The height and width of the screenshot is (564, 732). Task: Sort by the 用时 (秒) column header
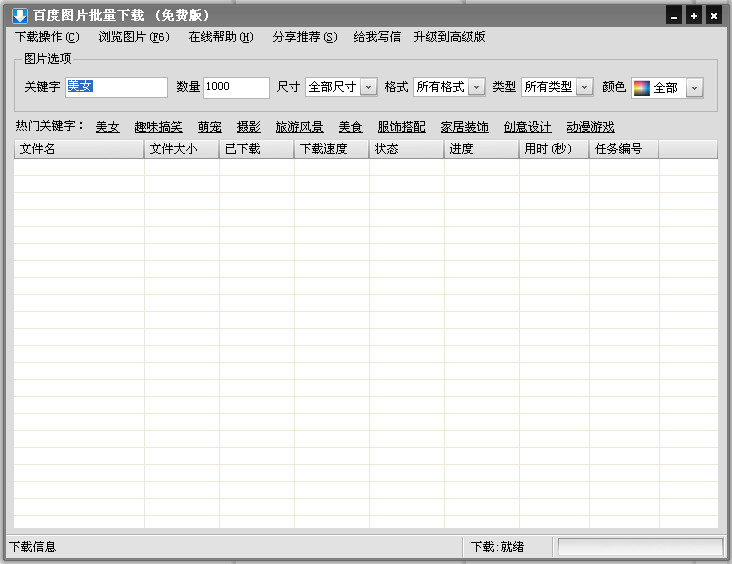tap(554, 149)
